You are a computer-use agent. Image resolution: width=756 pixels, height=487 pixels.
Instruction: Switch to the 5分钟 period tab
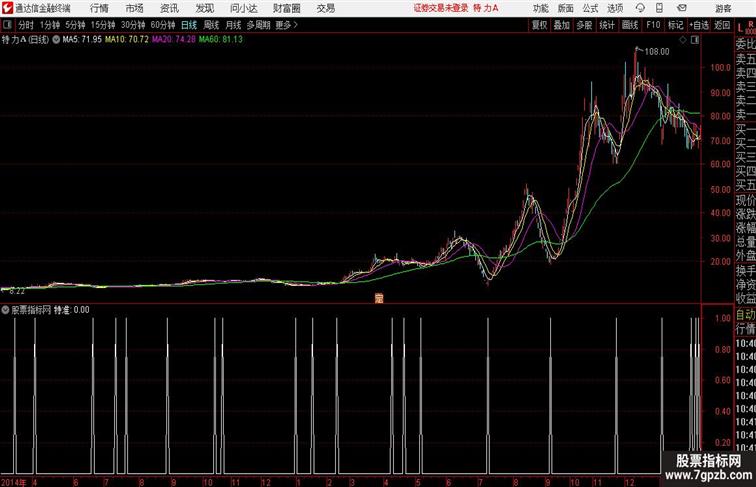(75, 25)
